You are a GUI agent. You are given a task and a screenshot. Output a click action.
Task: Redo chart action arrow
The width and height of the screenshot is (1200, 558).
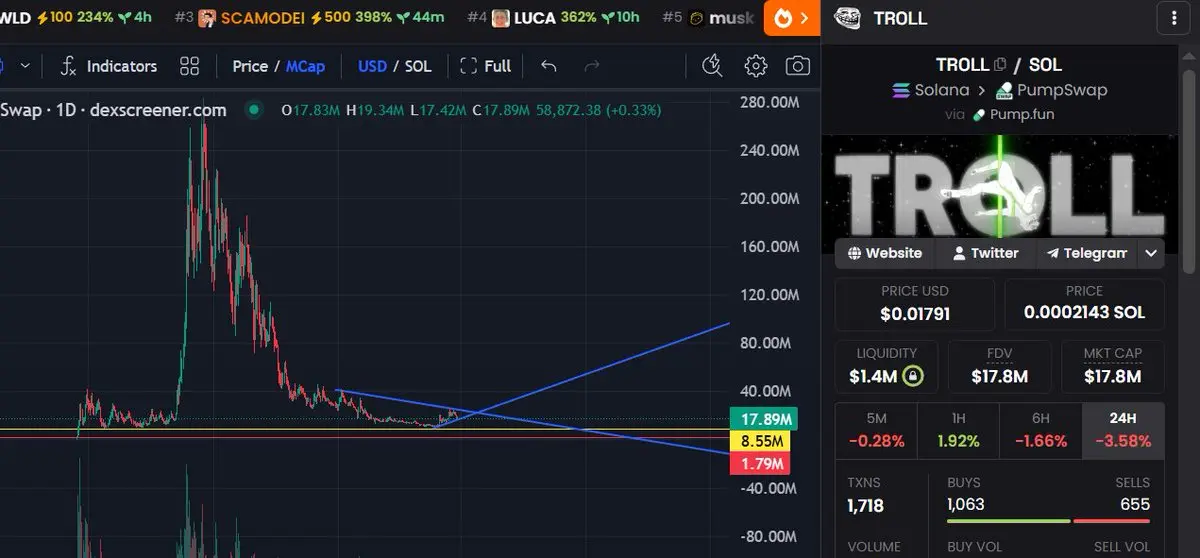[591, 66]
